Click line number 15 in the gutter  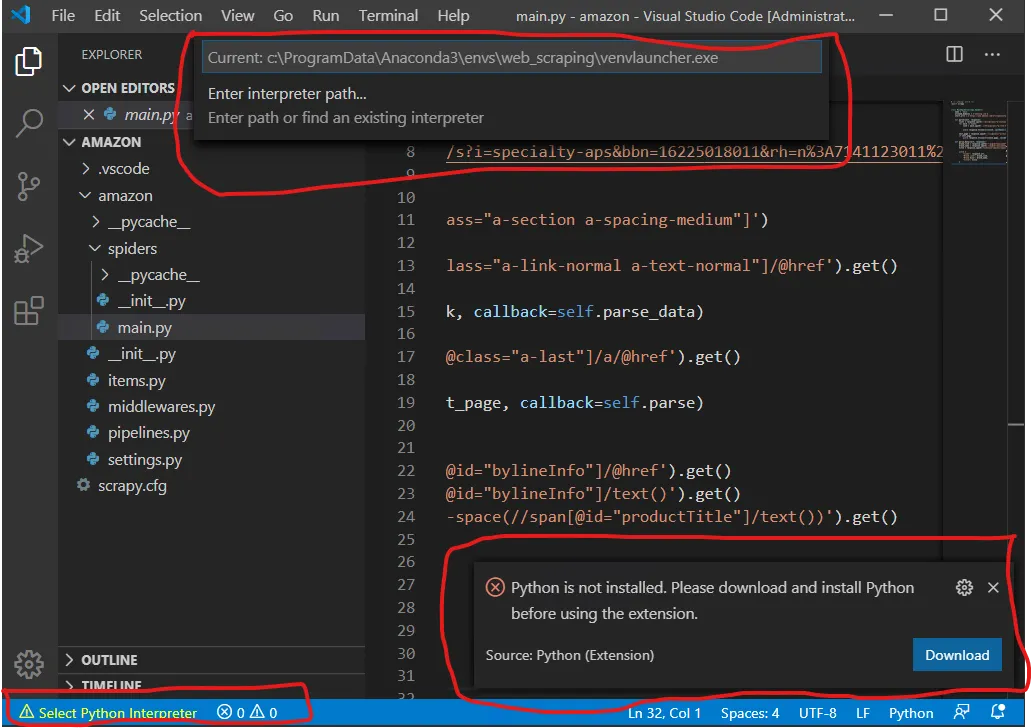tap(405, 311)
